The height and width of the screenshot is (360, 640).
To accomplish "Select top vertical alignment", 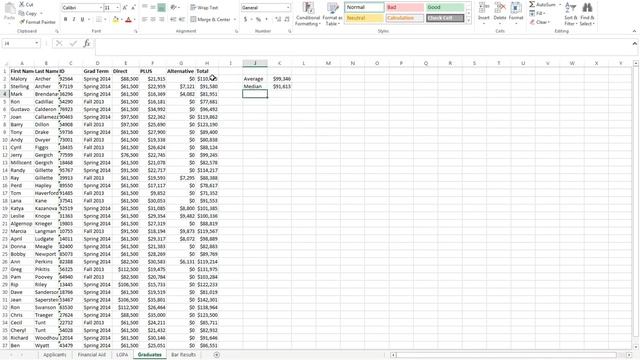I will 144,7.
